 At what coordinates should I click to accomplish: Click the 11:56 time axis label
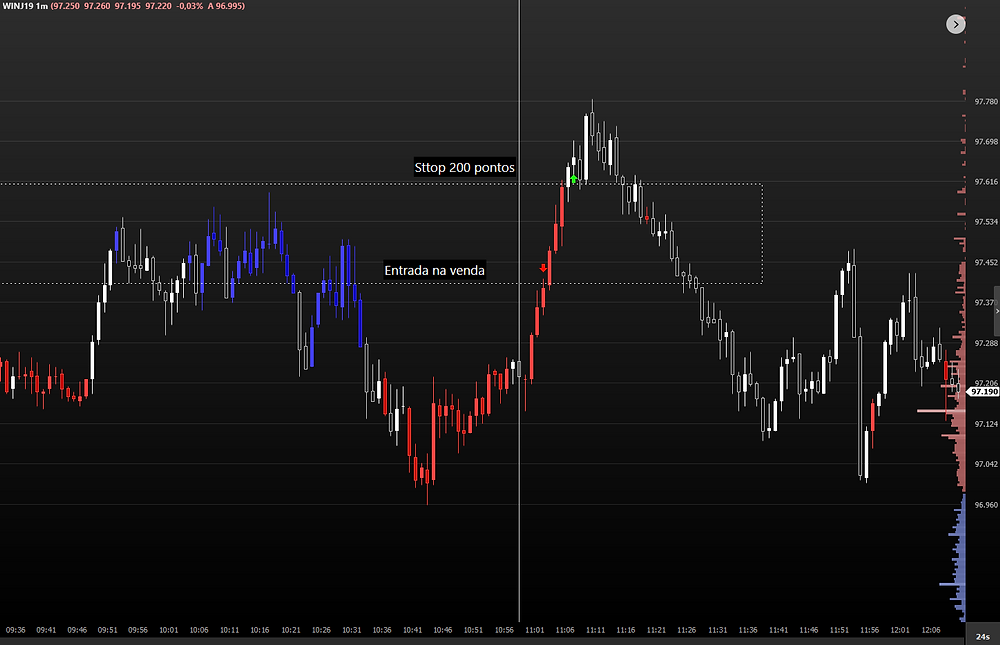tap(869, 630)
